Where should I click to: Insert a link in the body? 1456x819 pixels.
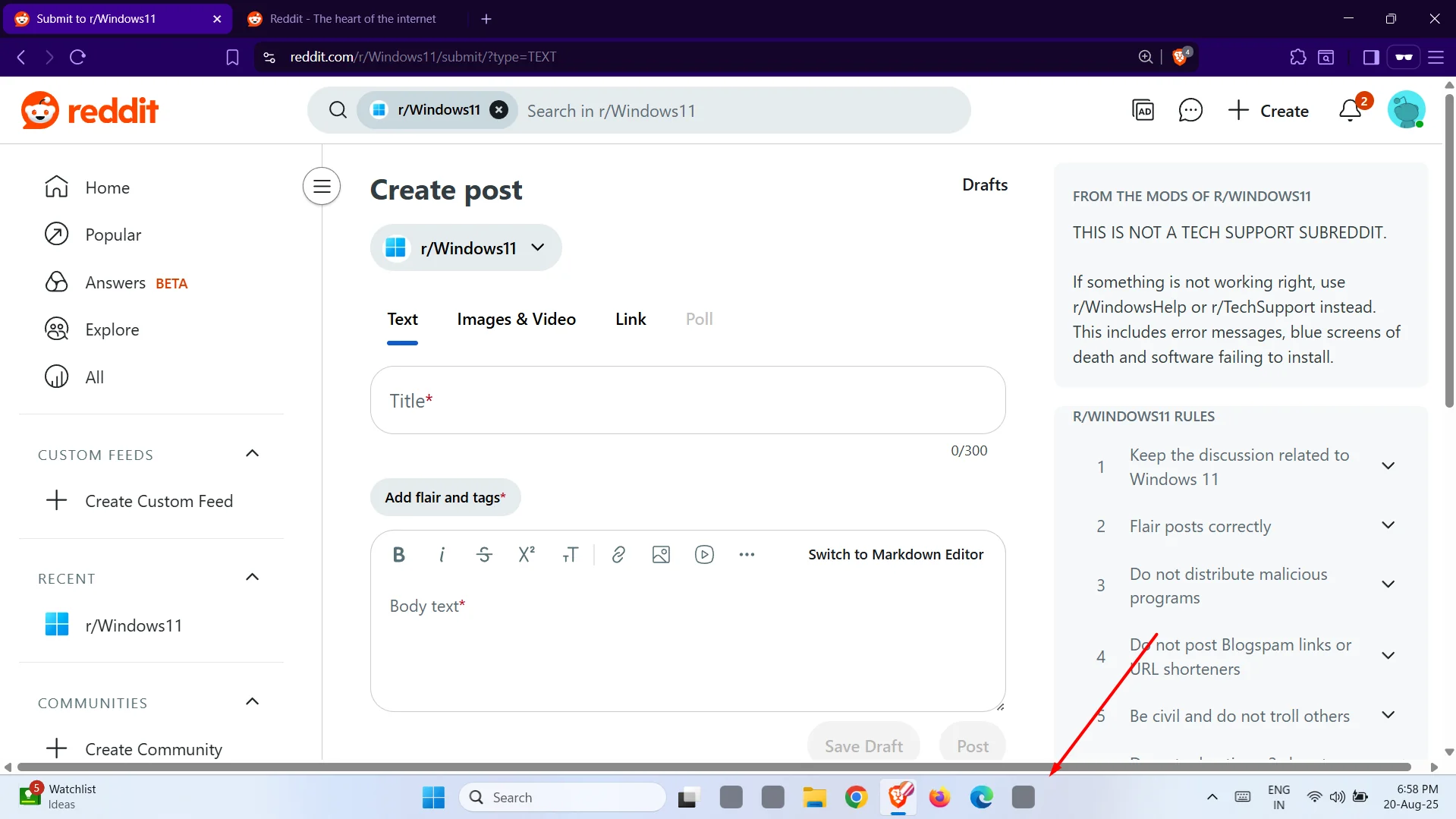(618, 555)
